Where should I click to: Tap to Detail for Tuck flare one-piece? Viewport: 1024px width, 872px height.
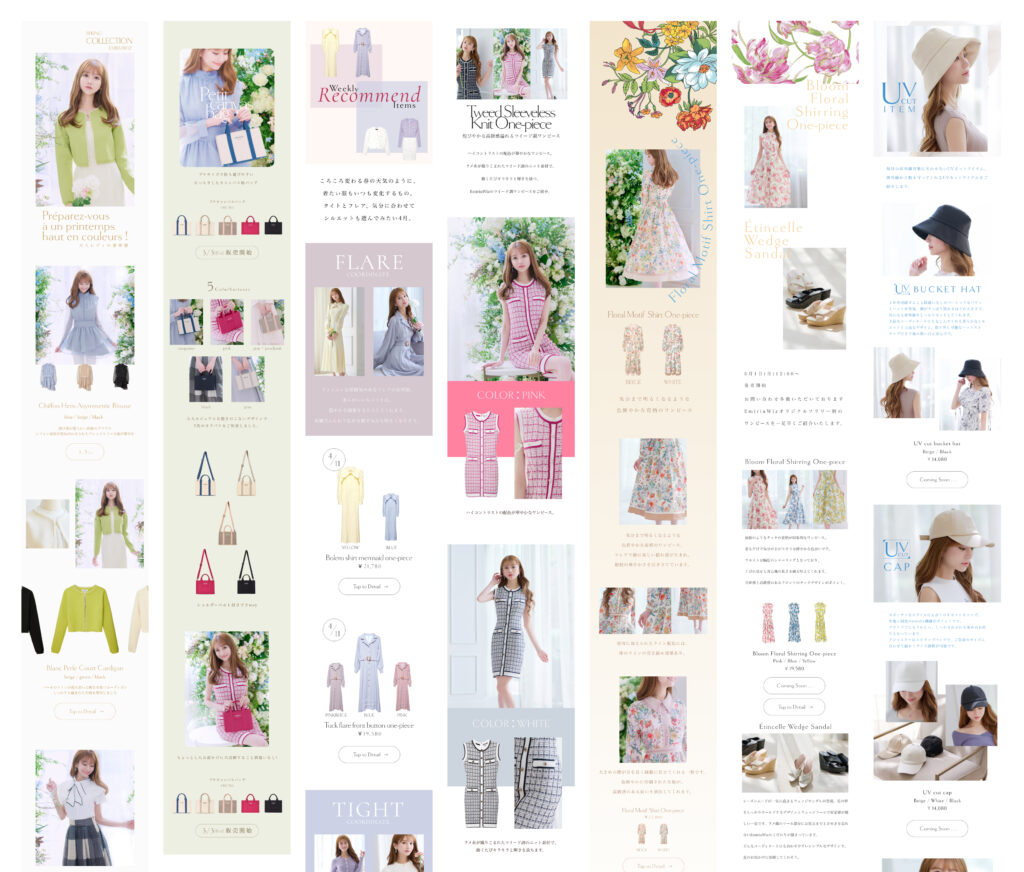[x=369, y=755]
